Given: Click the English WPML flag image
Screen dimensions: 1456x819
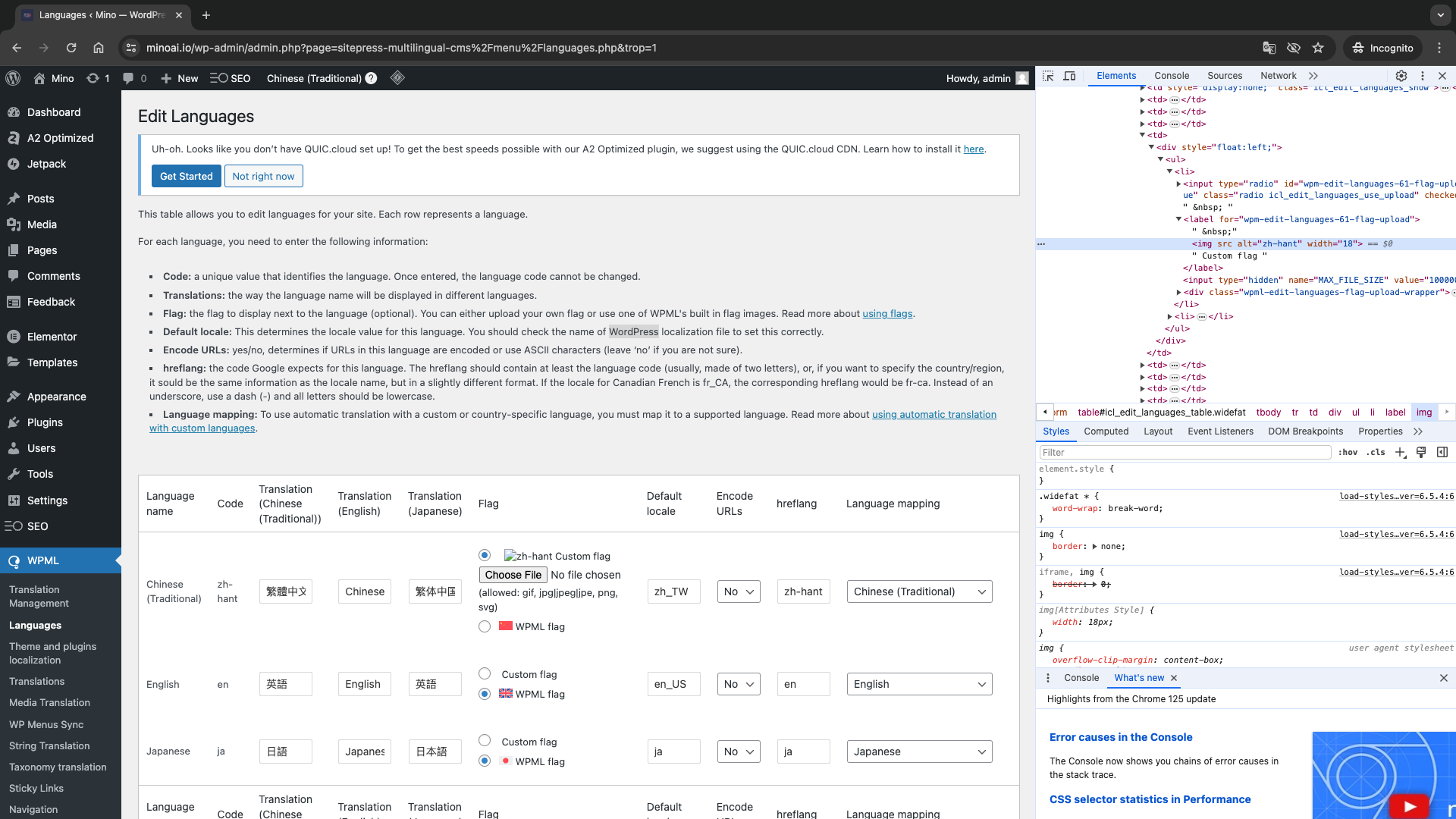Looking at the screenshot, I should click(x=506, y=693).
